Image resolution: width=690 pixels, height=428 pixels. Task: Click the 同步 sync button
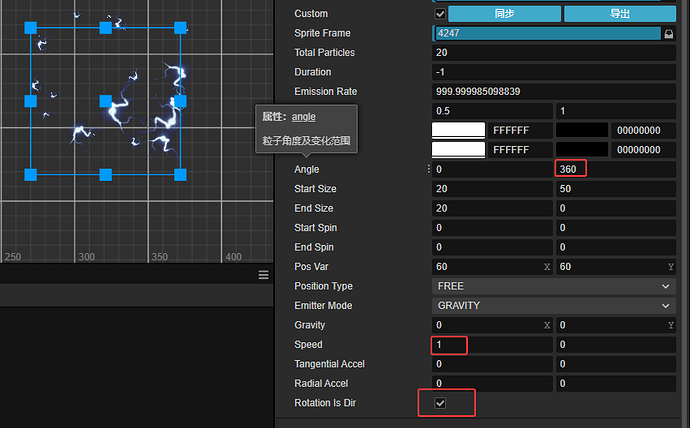tap(504, 14)
